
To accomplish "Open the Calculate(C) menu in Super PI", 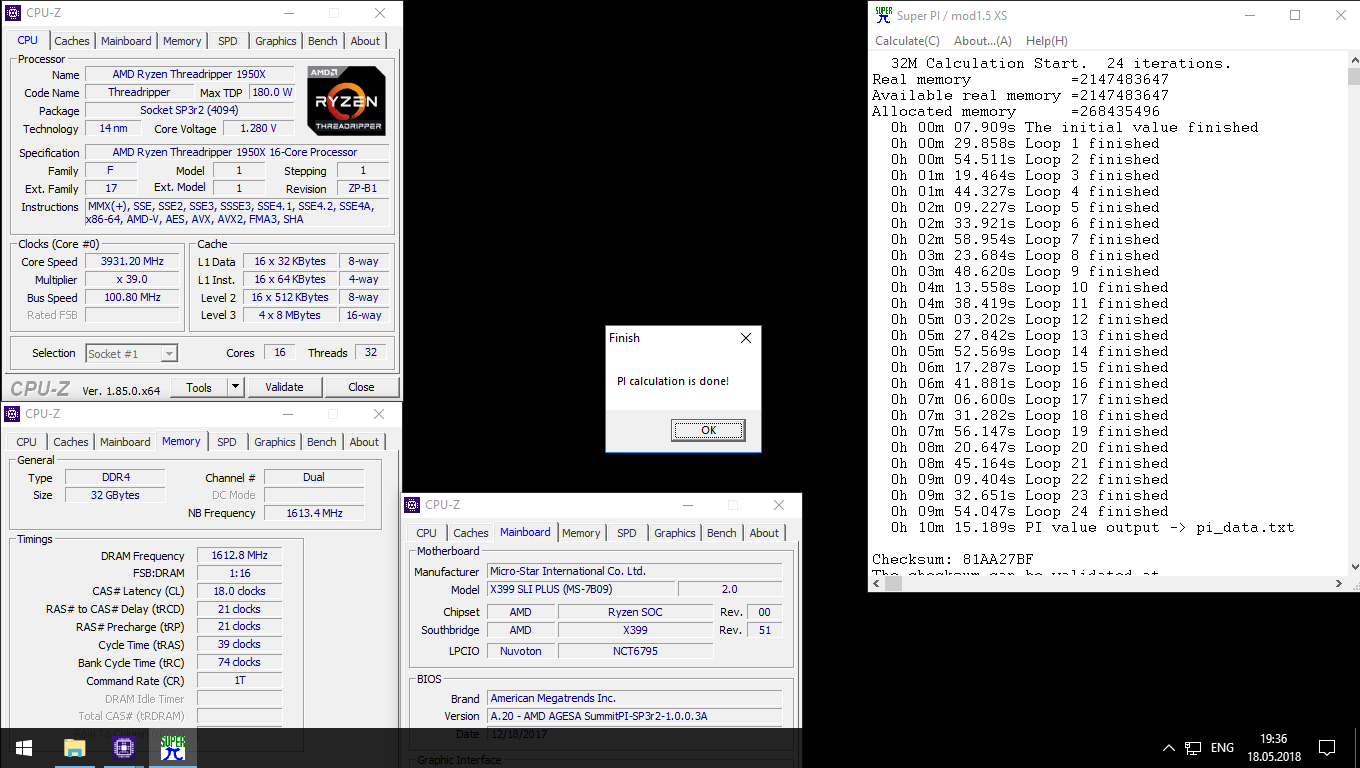I will 907,41.
